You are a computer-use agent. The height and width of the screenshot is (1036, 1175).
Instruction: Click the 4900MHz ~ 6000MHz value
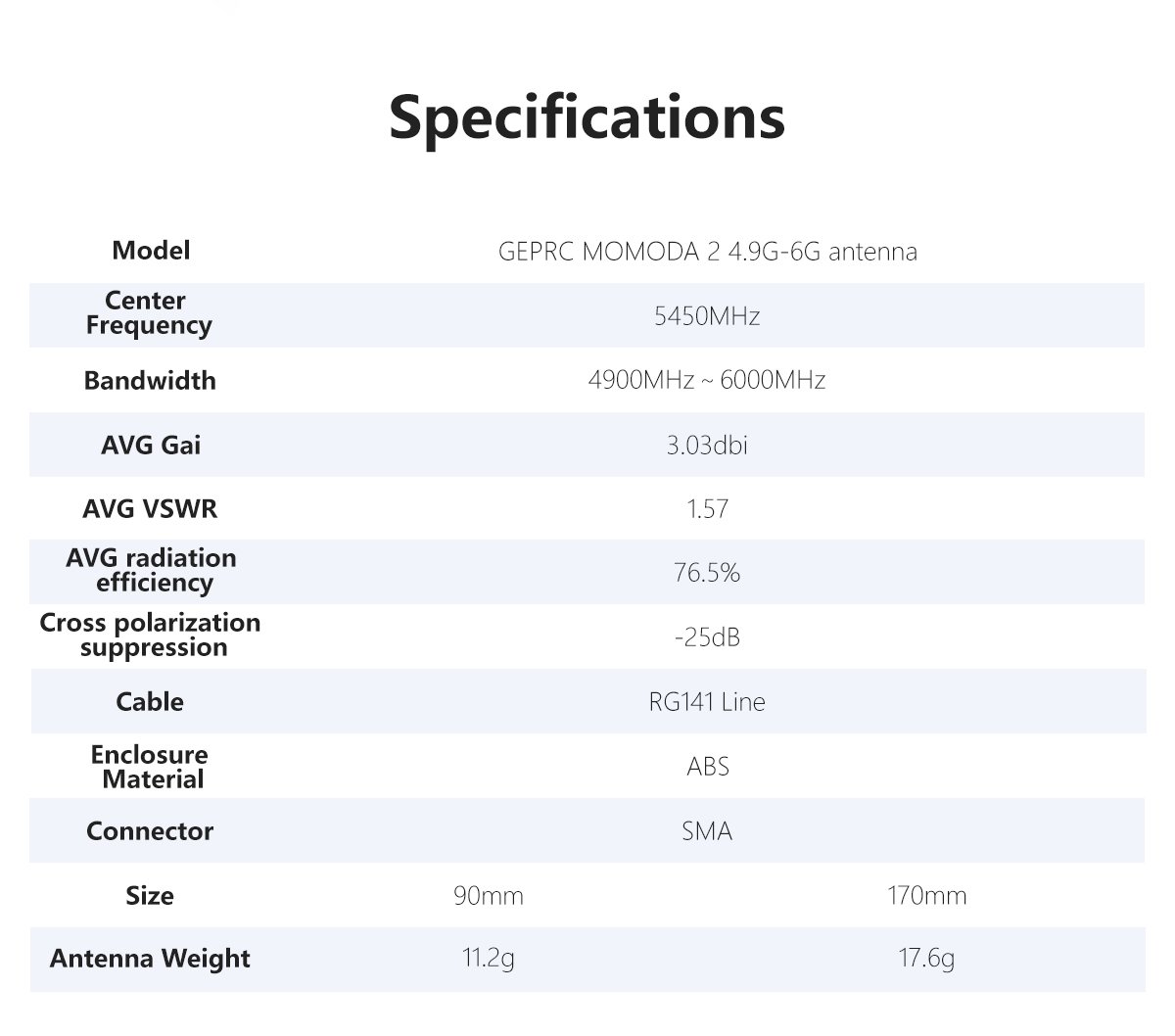[707, 380]
